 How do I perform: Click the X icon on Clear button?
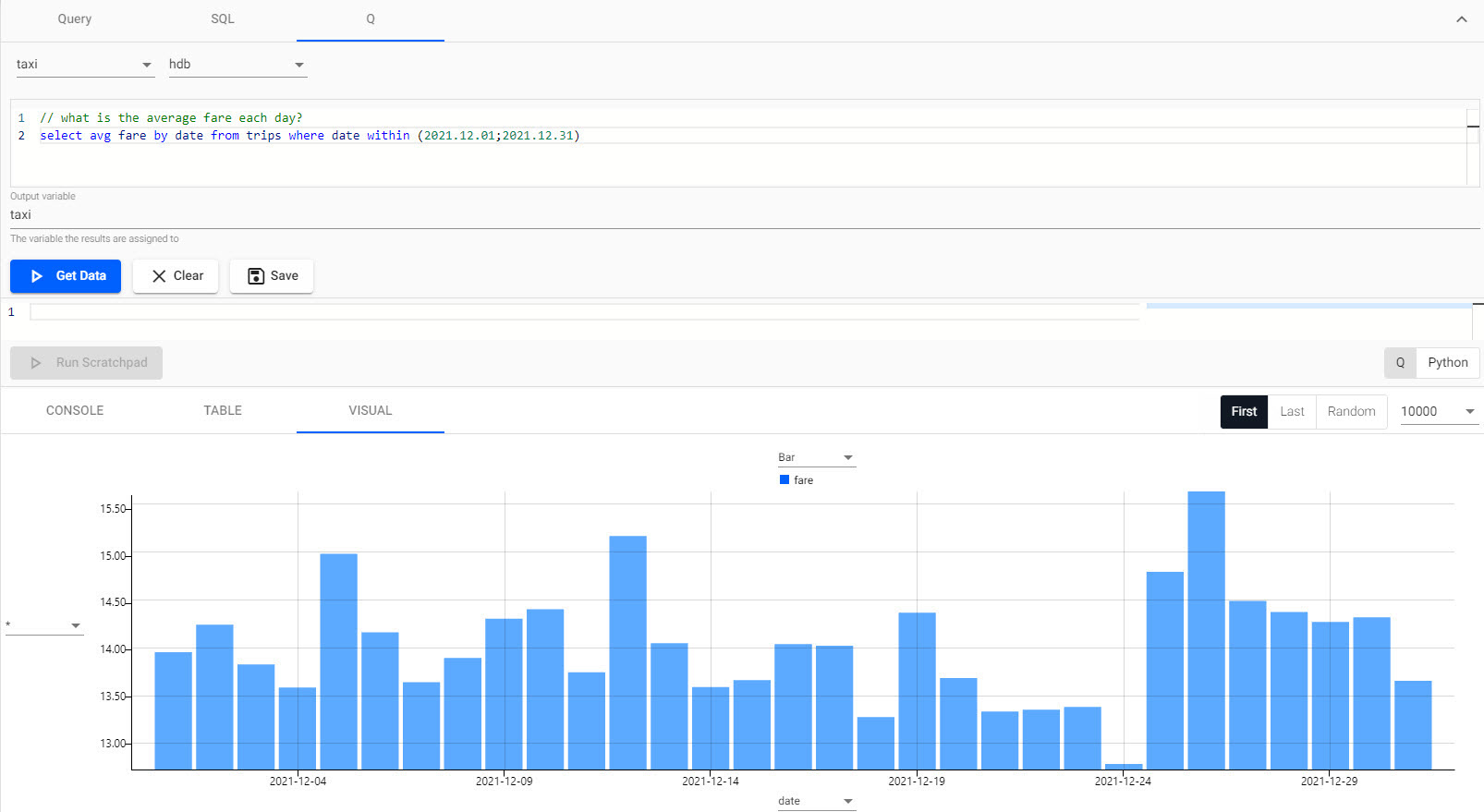(159, 276)
